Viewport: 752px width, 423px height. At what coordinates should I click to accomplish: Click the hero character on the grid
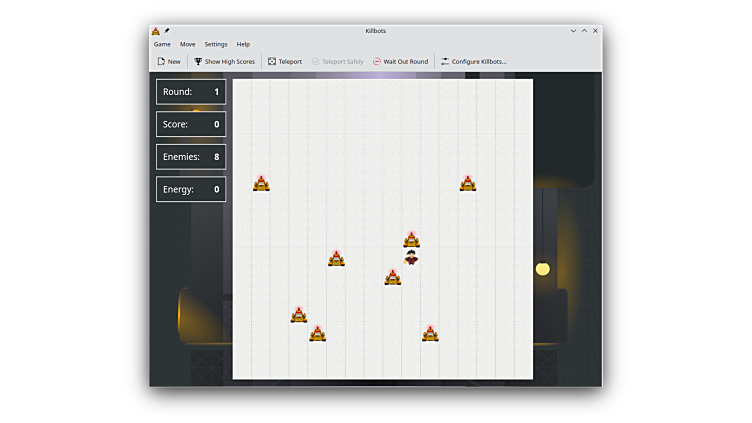tap(411, 258)
